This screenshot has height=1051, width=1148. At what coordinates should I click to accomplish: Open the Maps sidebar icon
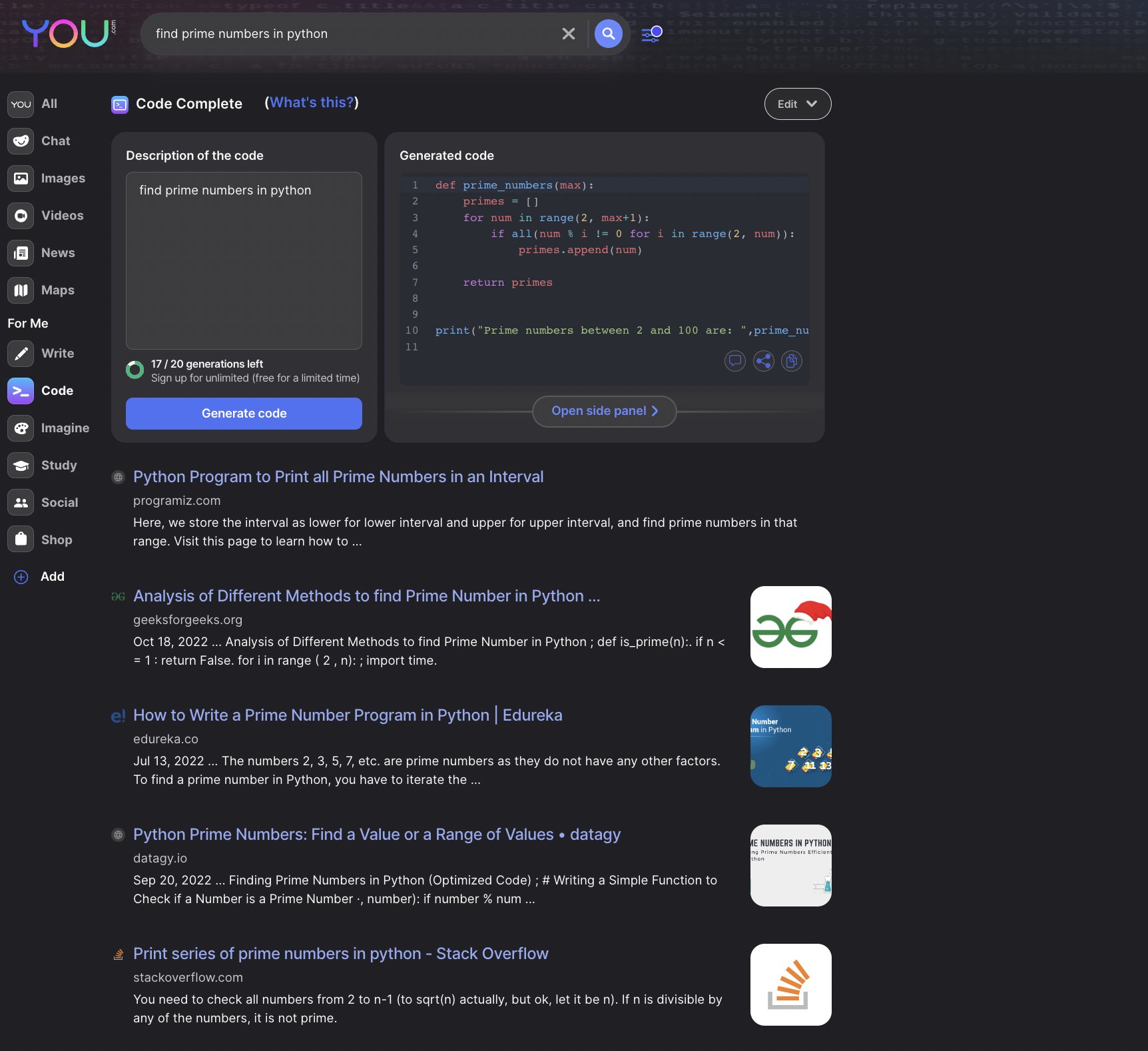coord(21,290)
